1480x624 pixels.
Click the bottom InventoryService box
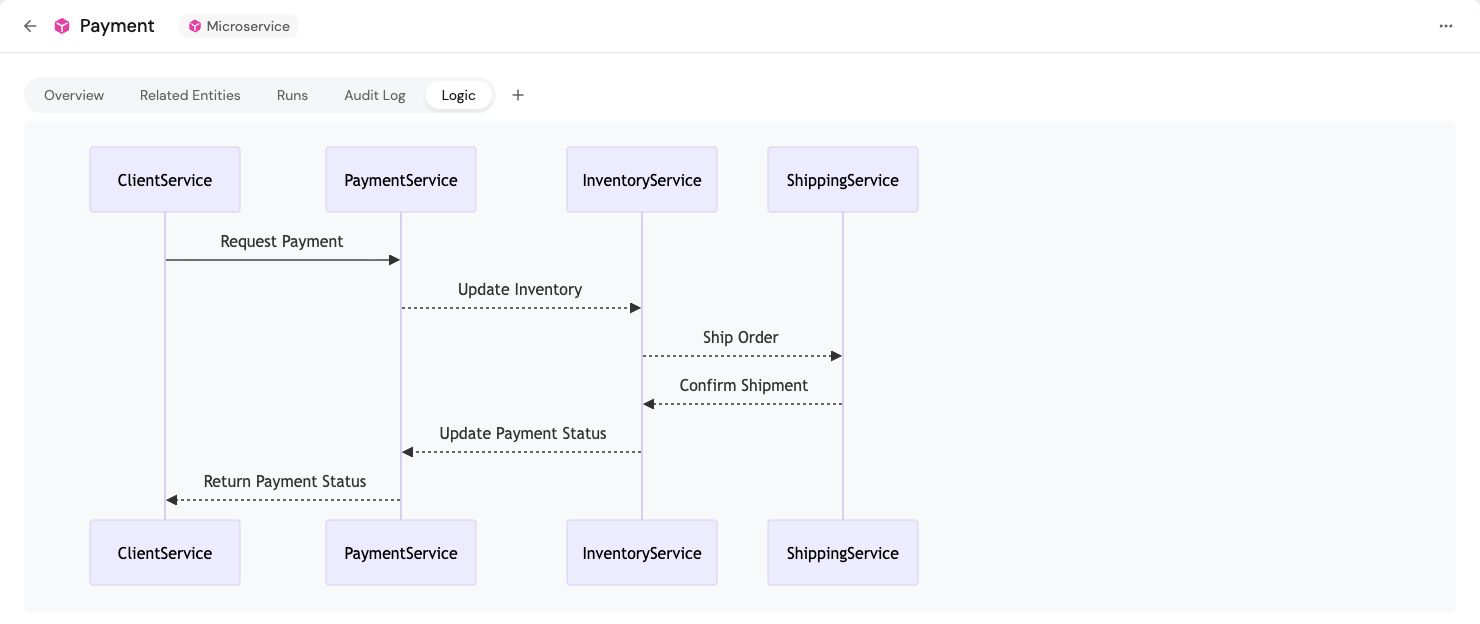tap(642, 553)
